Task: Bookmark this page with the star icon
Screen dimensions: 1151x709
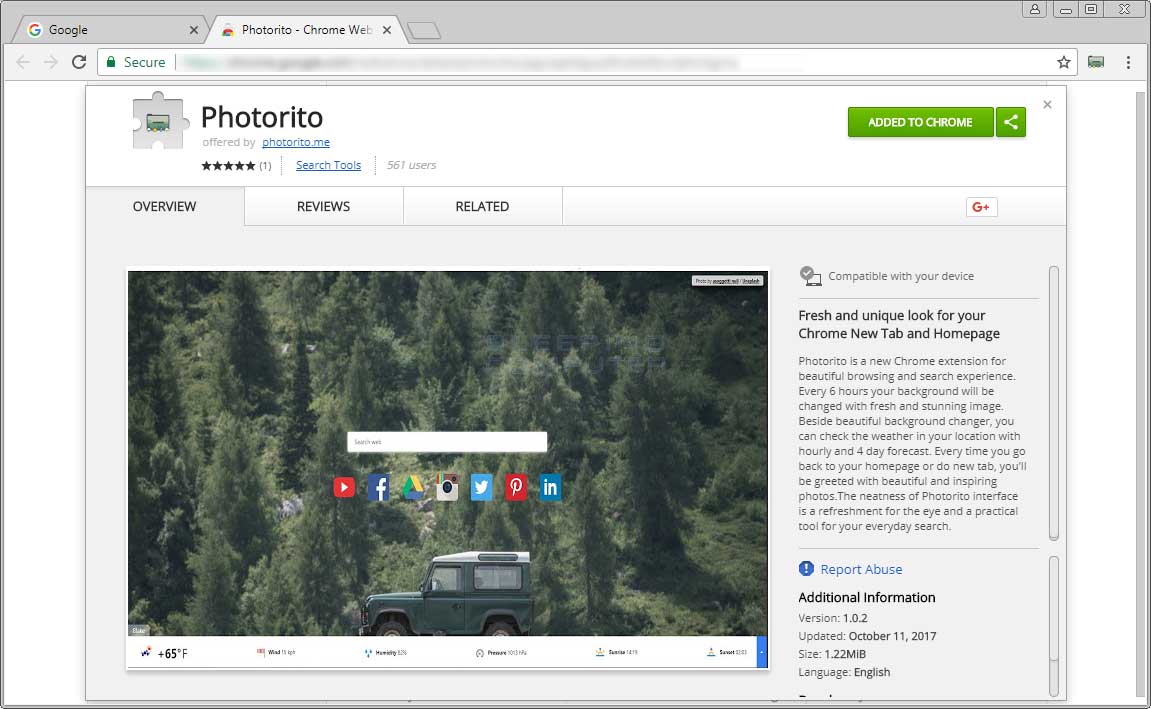Action: pos(1064,62)
